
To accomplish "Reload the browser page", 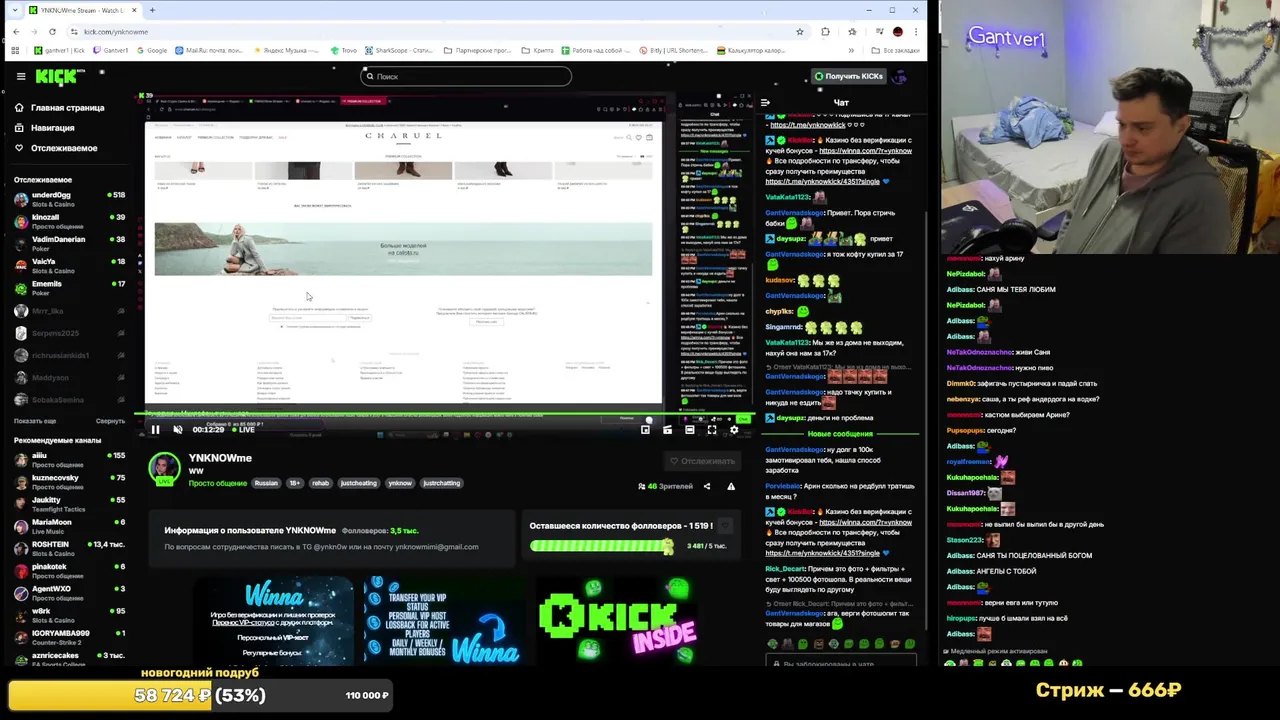I will point(52,31).
